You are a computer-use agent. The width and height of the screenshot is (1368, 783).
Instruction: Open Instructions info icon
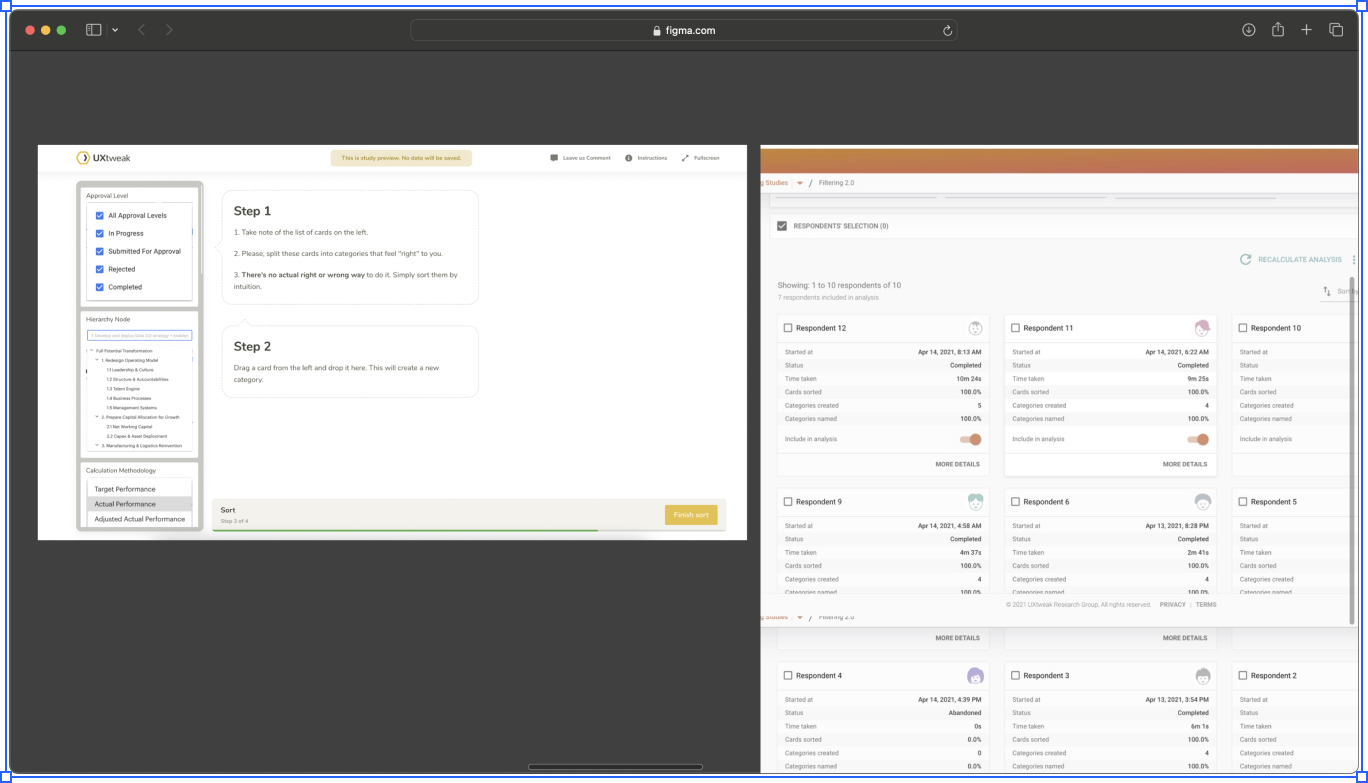(x=629, y=158)
